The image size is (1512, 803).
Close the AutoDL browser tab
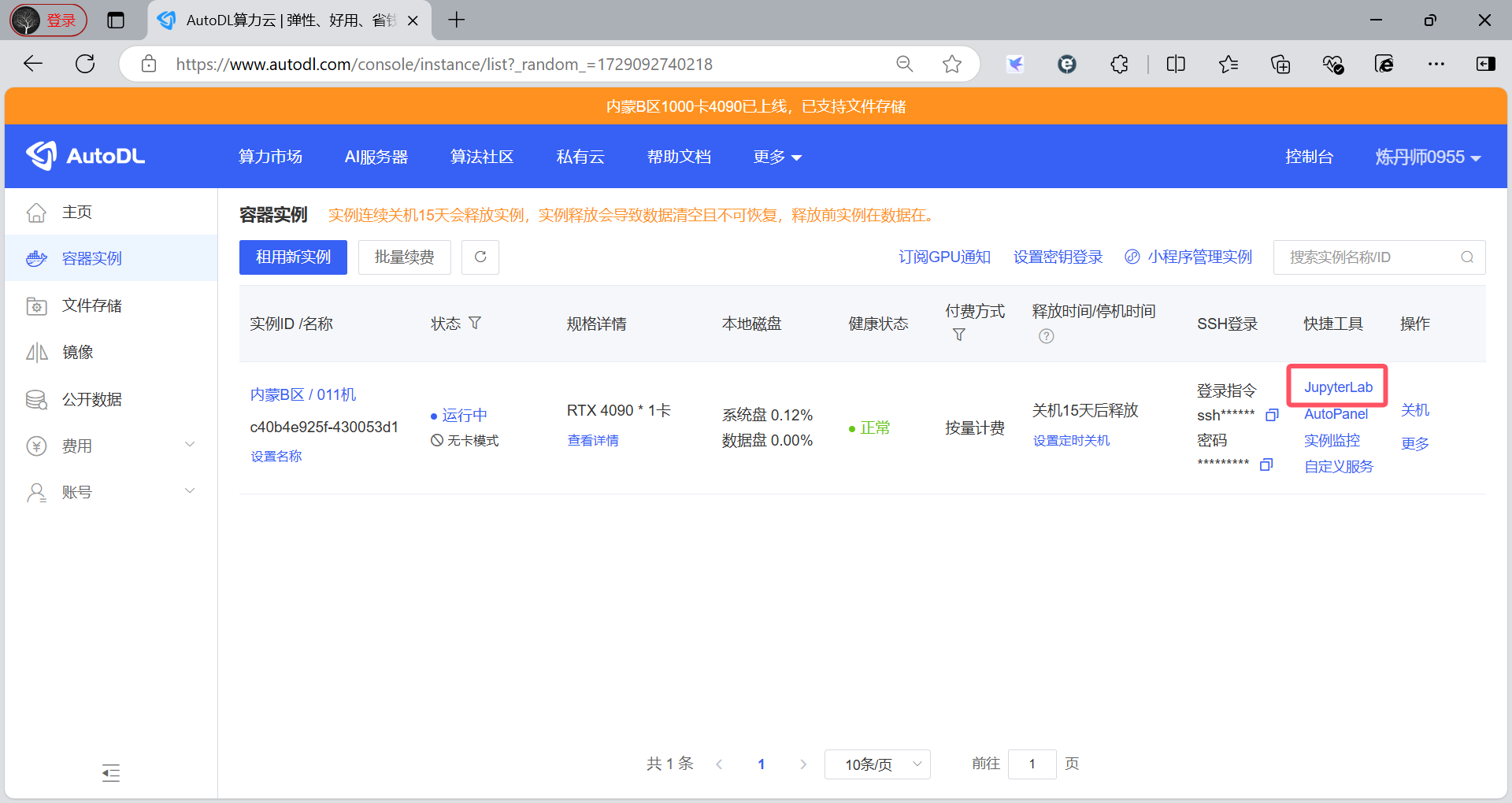pos(413,21)
